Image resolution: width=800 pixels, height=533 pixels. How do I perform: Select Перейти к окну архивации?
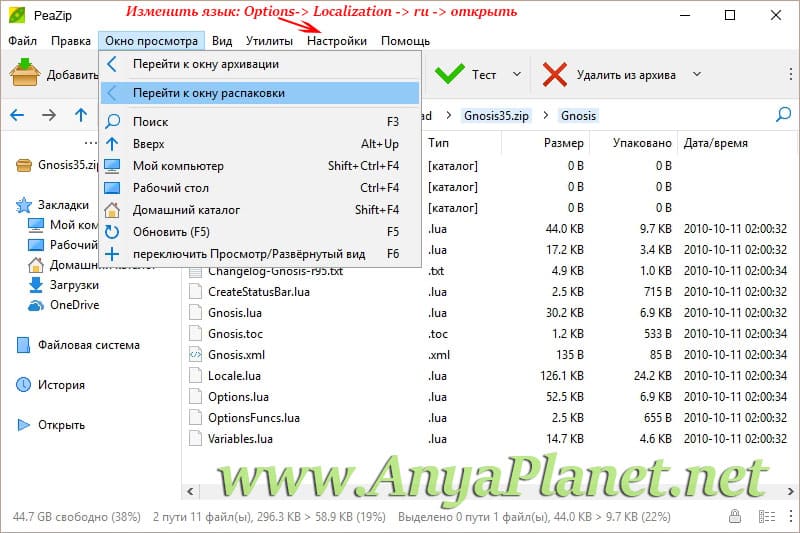[x=260, y=64]
